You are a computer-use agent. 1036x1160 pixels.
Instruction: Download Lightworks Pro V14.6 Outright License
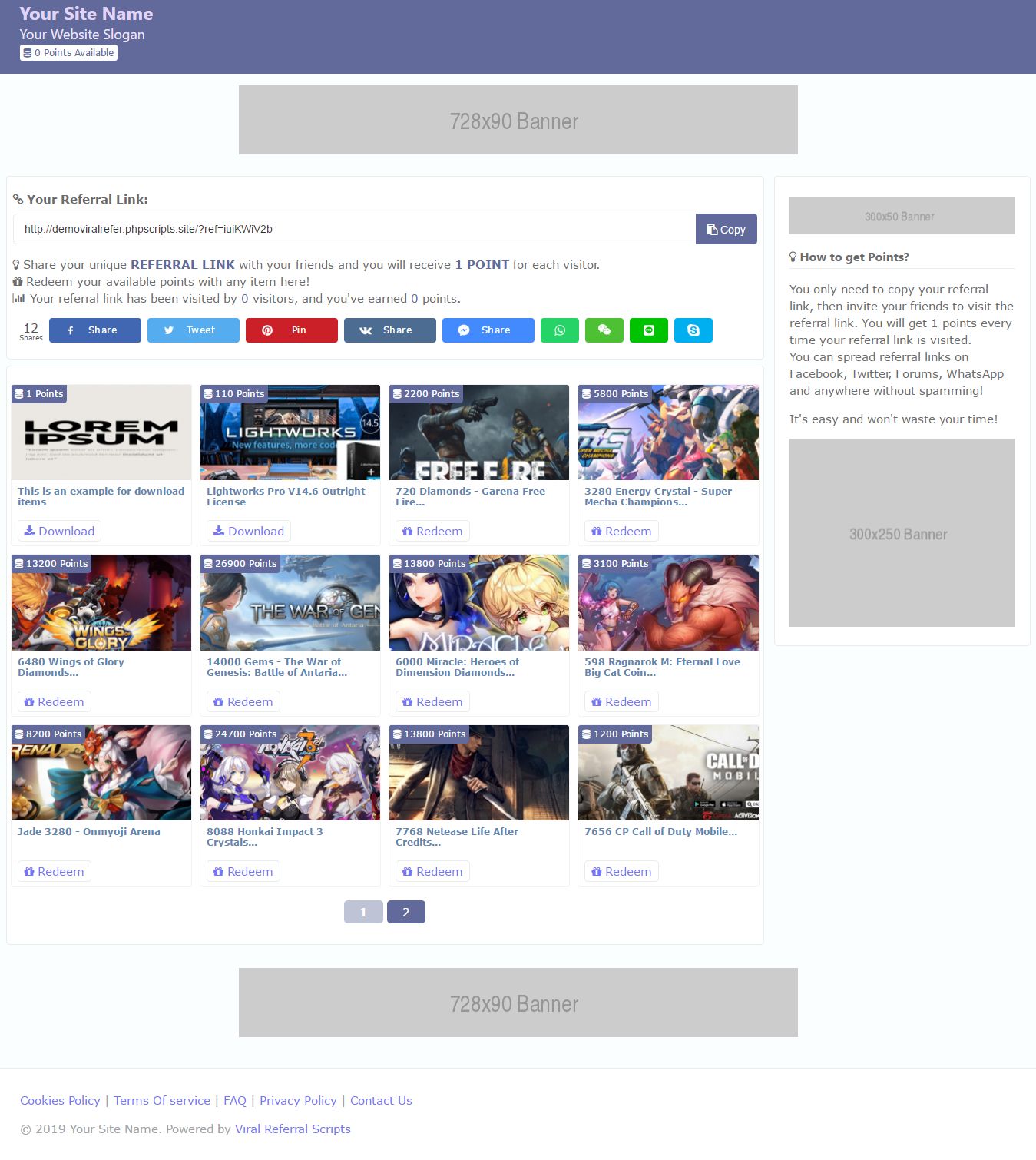click(249, 531)
